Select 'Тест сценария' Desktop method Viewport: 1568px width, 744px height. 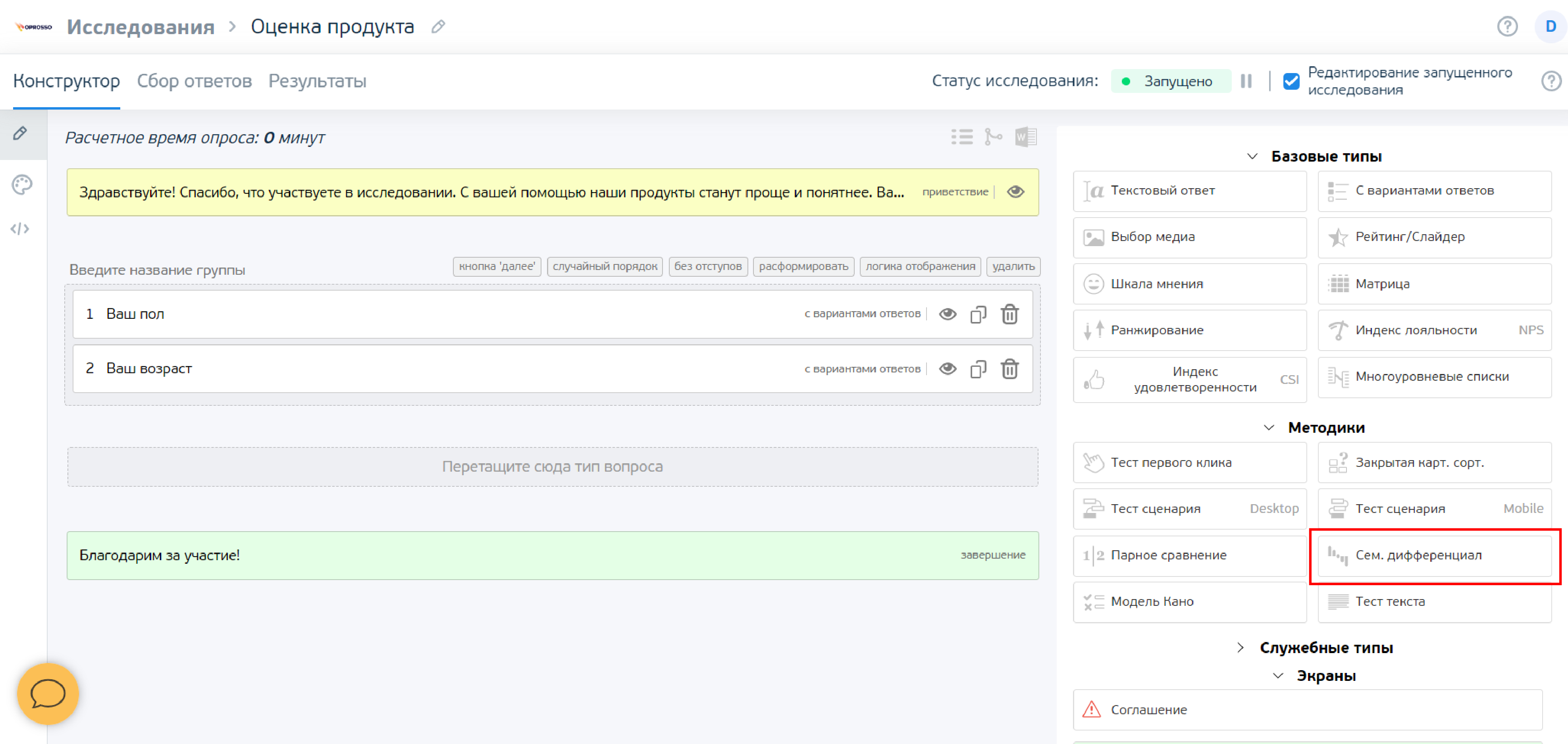pyautogui.click(x=1189, y=509)
